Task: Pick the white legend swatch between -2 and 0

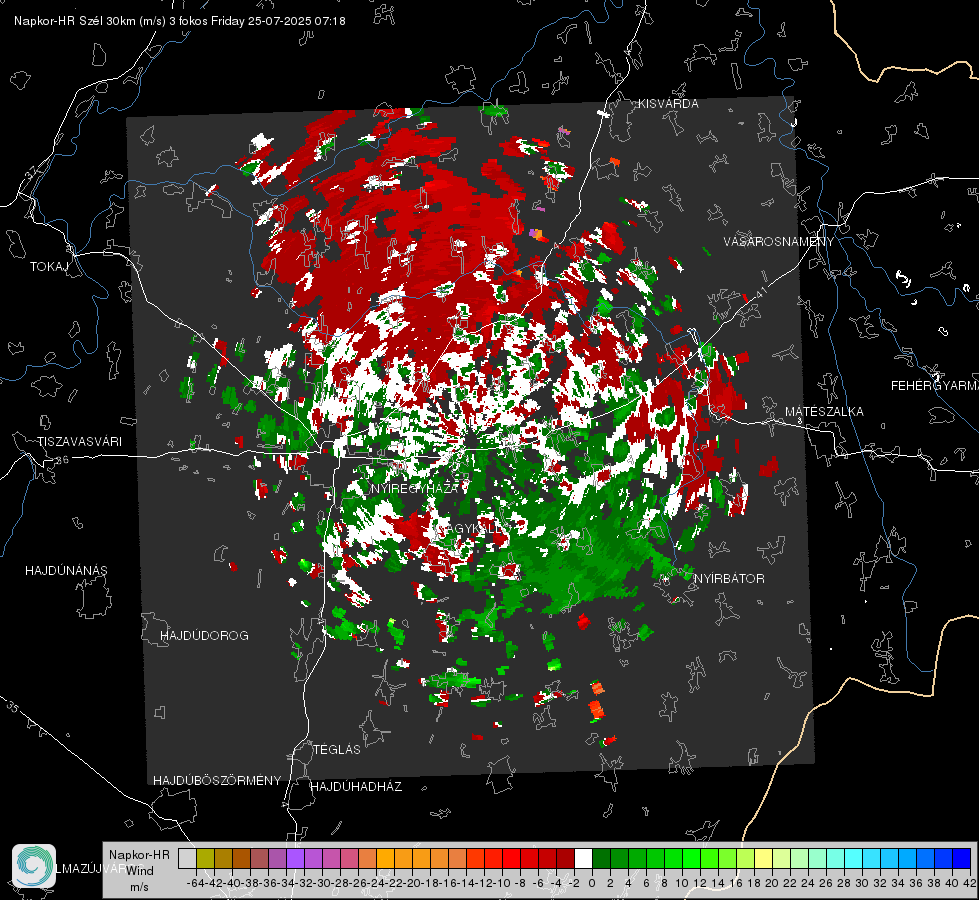Action: coord(583,859)
